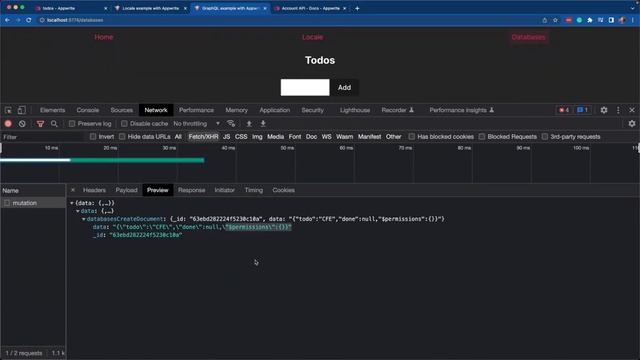The image size is (640, 360).
Task: Enable Preserve log checkbox
Action: click(x=72, y=124)
